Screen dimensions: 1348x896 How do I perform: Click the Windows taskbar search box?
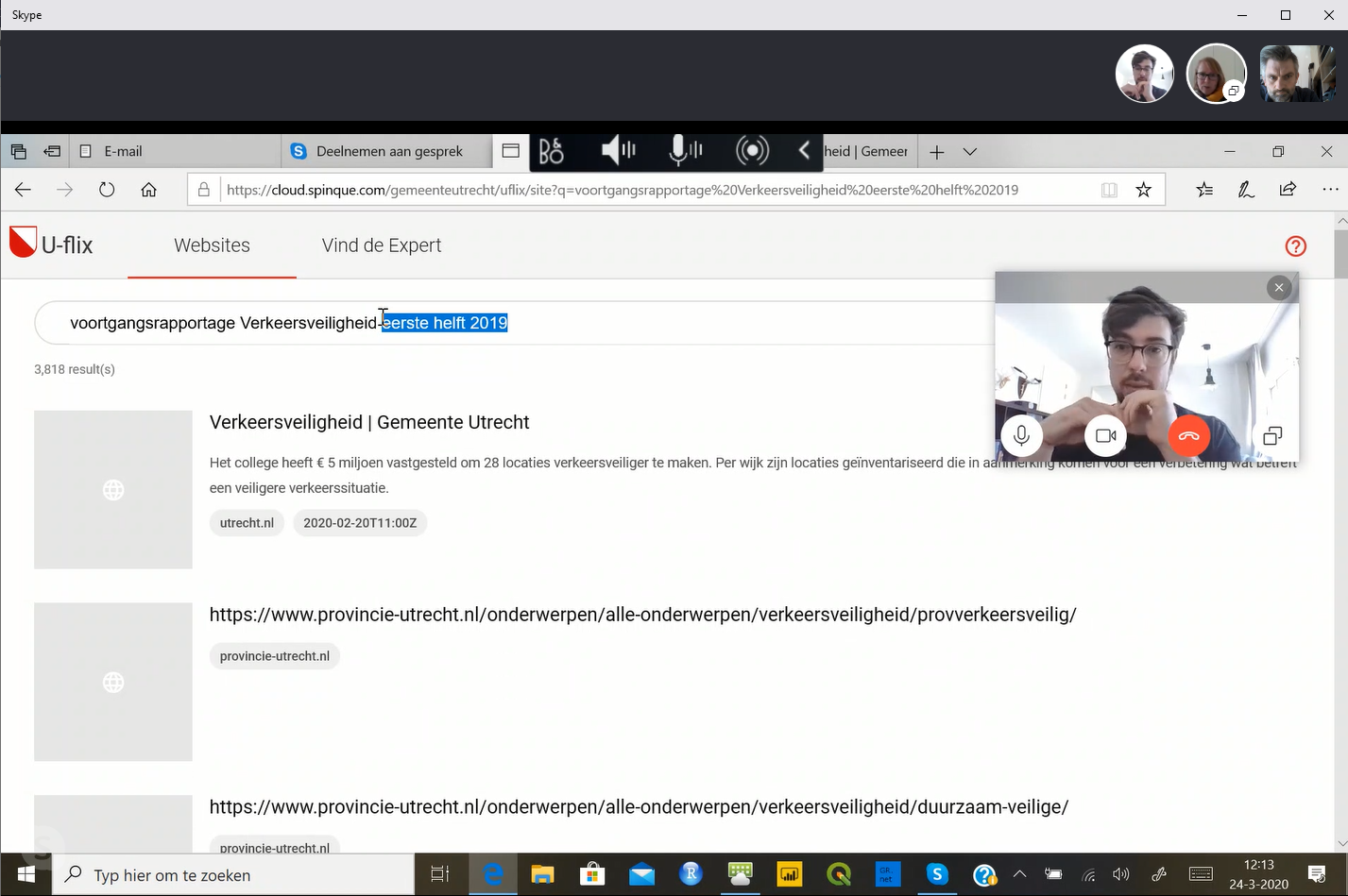point(233,875)
